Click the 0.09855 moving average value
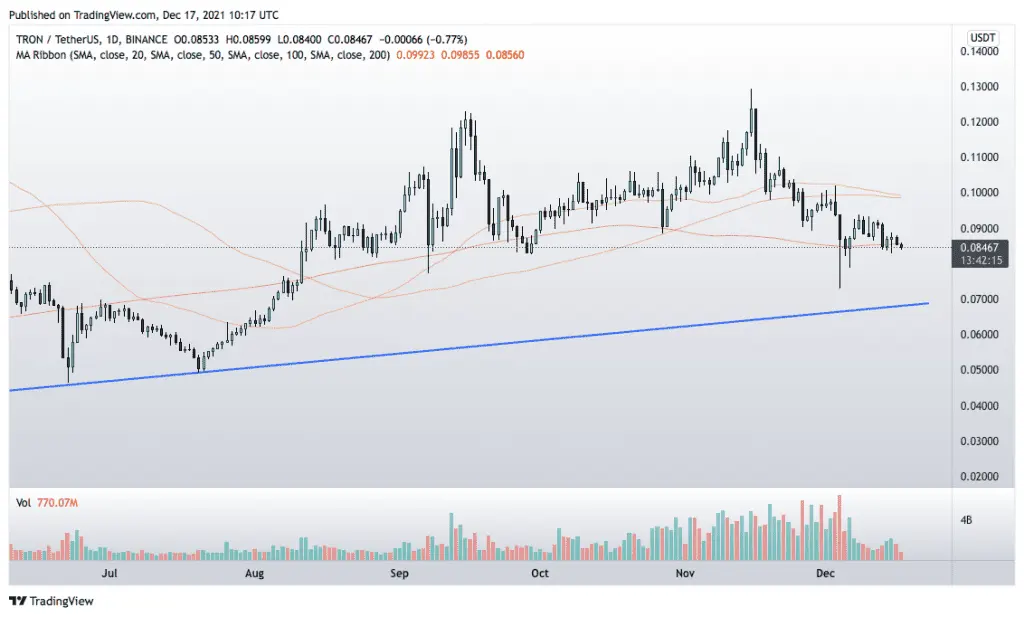This screenshot has width=1024, height=617. click(x=460, y=55)
